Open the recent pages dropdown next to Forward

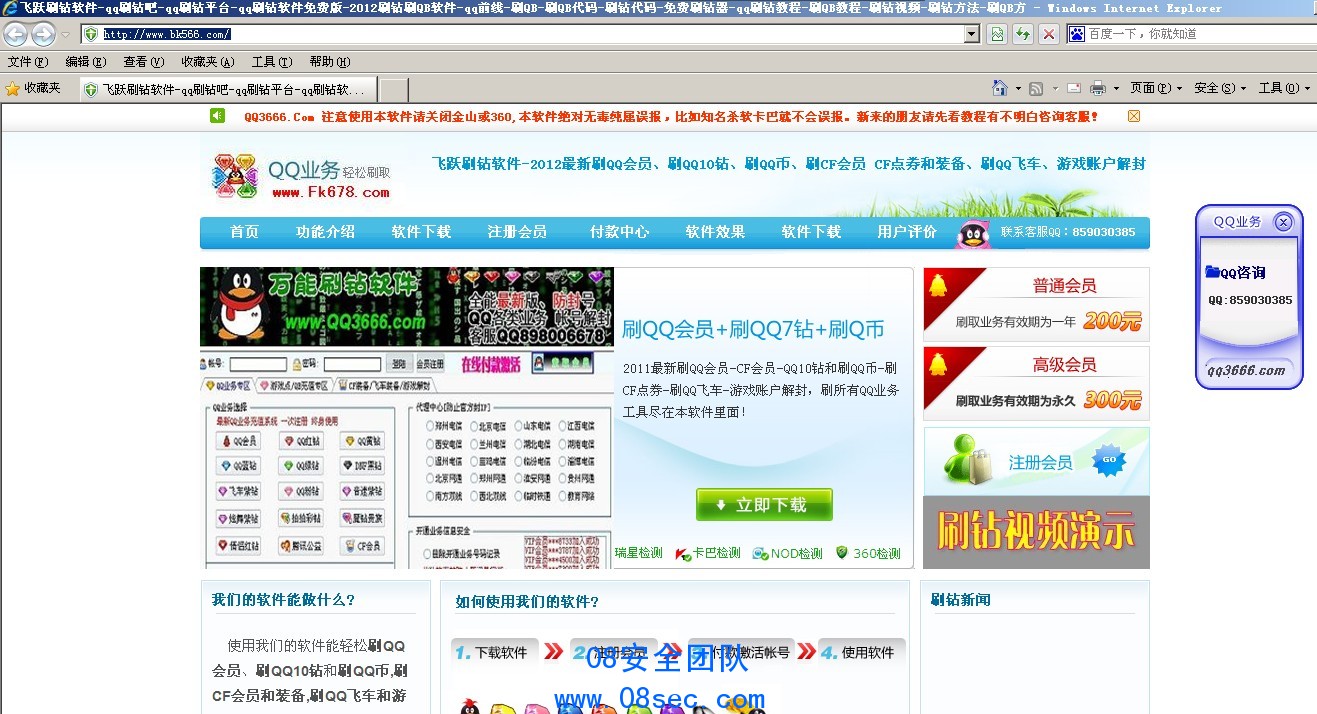(66, 34)
